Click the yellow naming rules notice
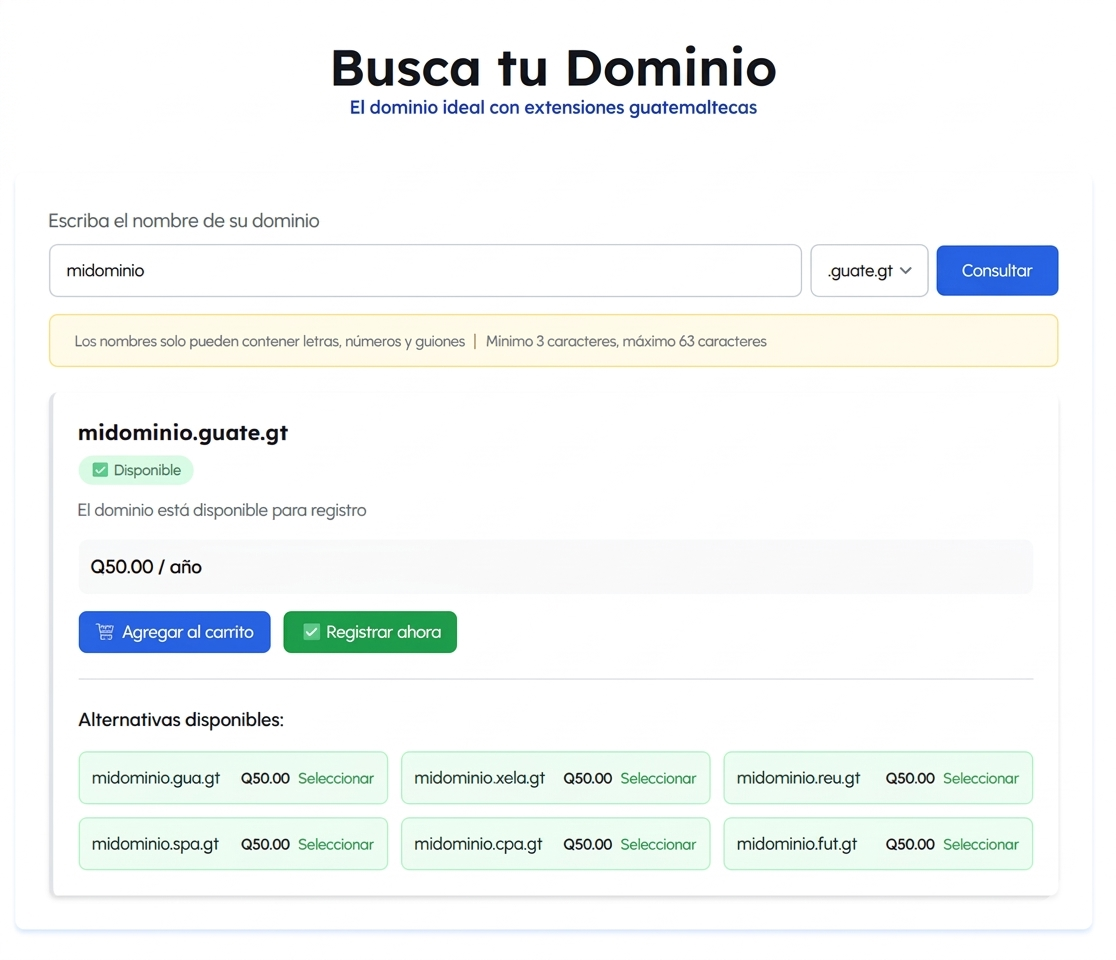 point(553,341)
